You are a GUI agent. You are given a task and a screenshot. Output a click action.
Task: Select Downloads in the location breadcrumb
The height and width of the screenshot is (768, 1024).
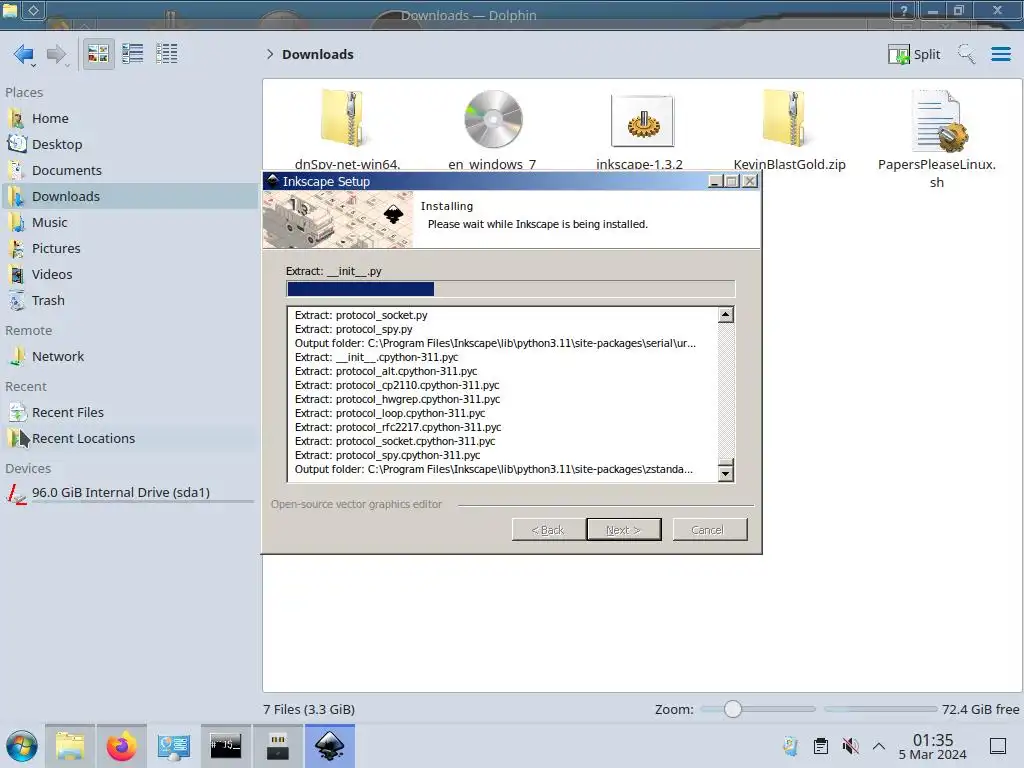click(x=317, y=54)
